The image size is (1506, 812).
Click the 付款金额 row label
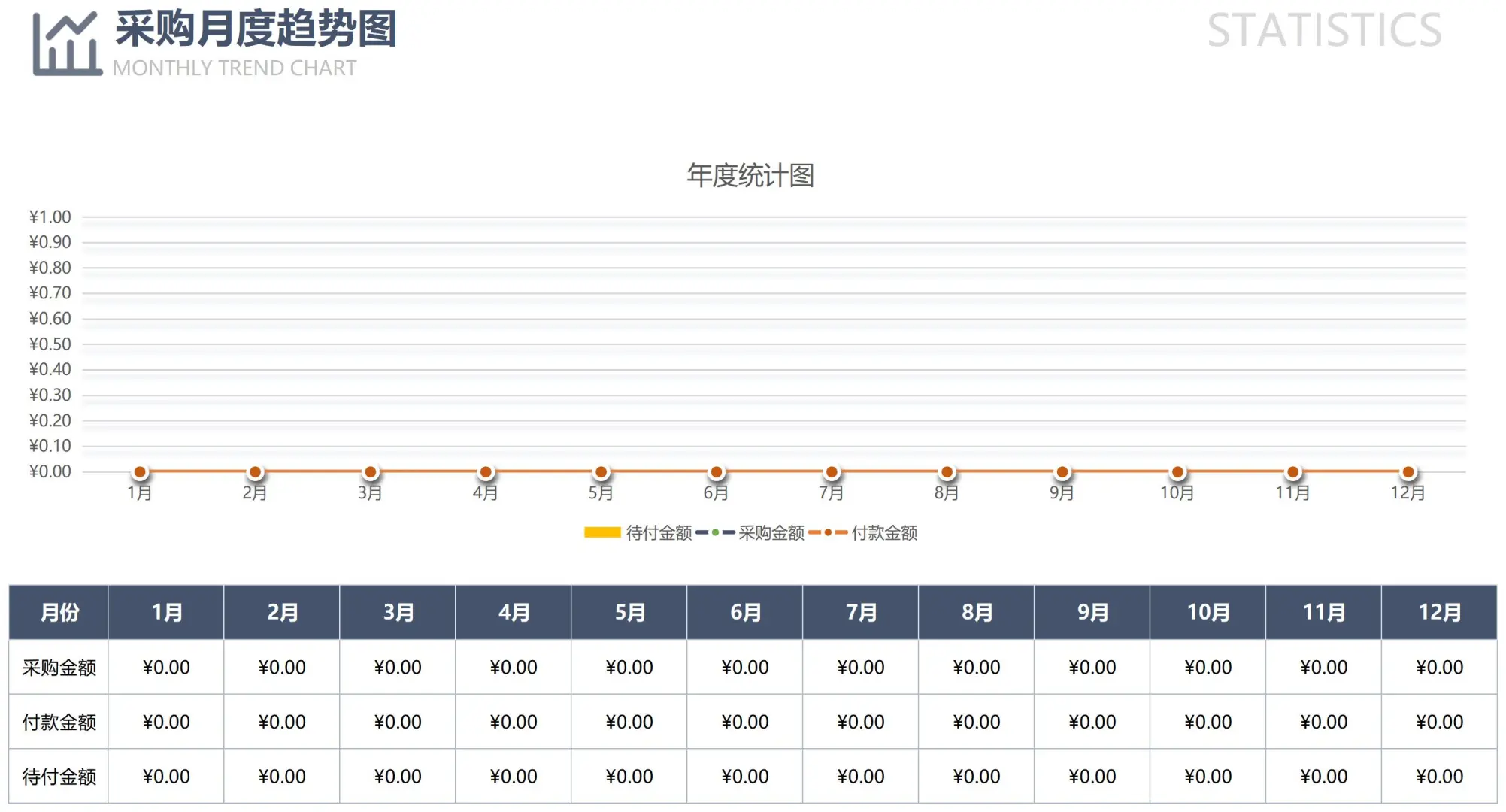[x=59, y=721]
